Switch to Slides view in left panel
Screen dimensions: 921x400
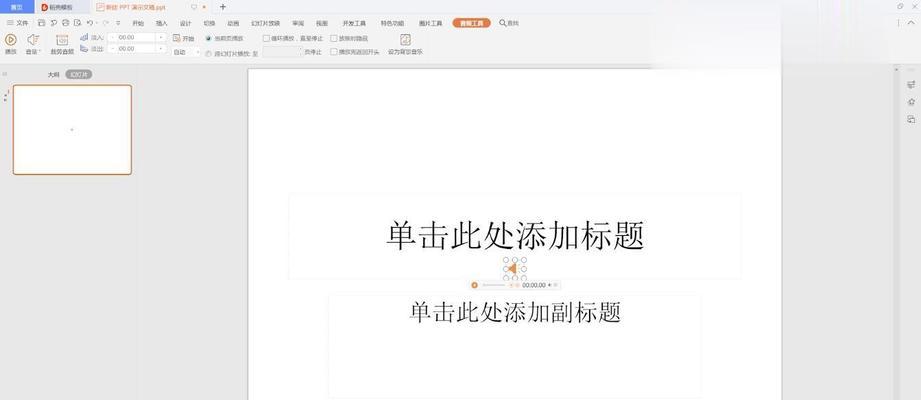click(79, 75)
